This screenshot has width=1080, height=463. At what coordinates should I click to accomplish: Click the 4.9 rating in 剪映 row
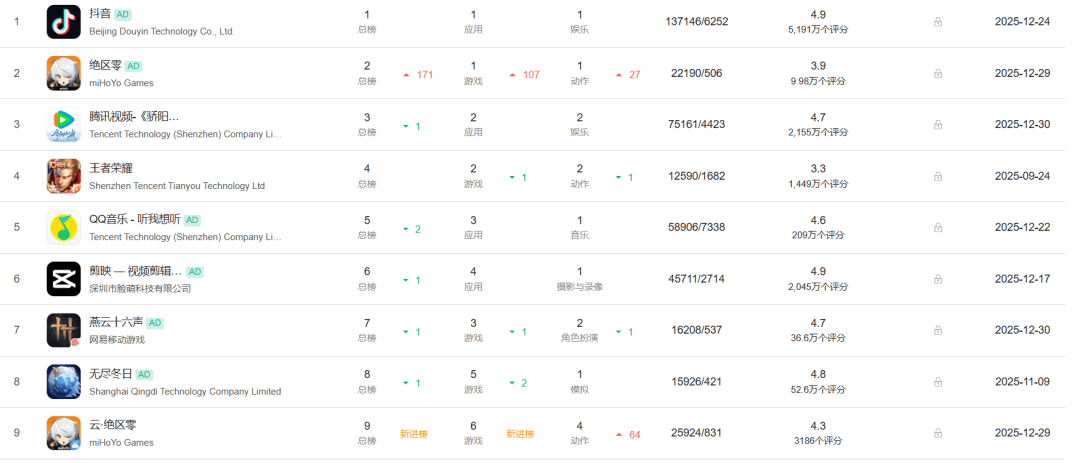(818, 271)
